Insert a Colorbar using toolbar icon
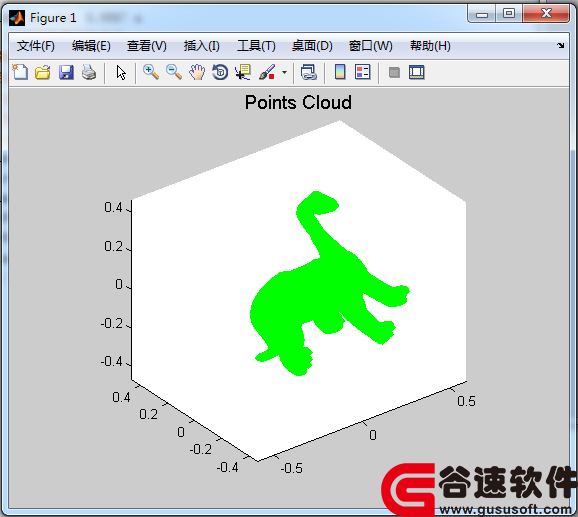578x517 pixels. point(340,72)
